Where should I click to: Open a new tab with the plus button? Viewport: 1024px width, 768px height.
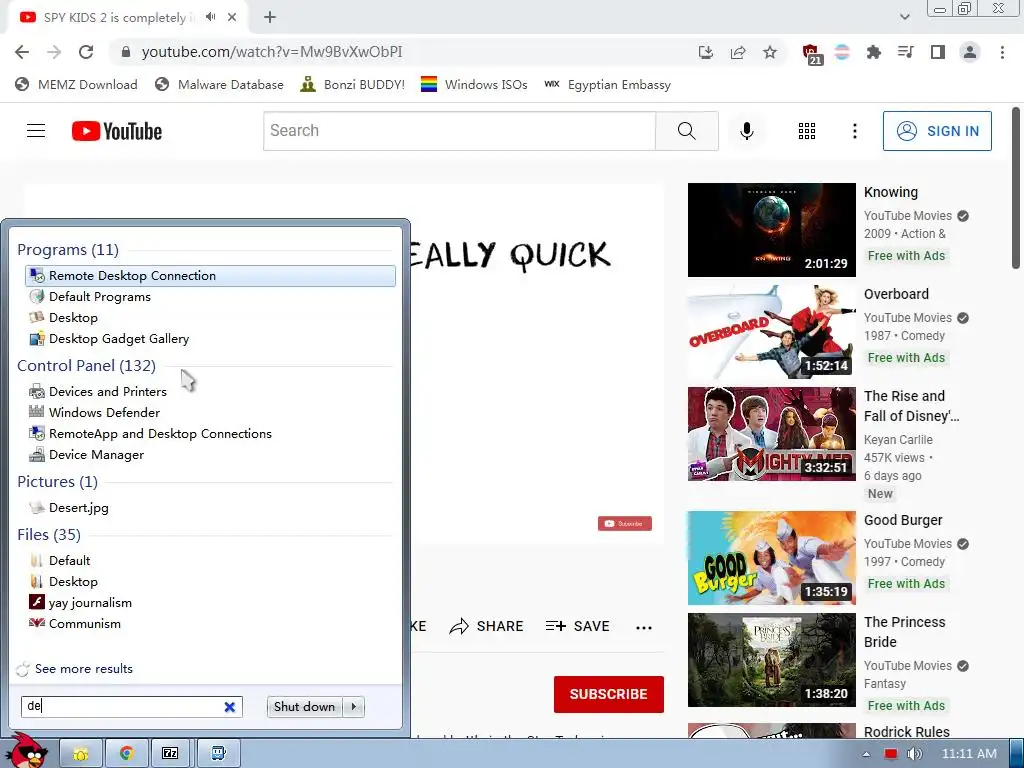click(270, 17)
